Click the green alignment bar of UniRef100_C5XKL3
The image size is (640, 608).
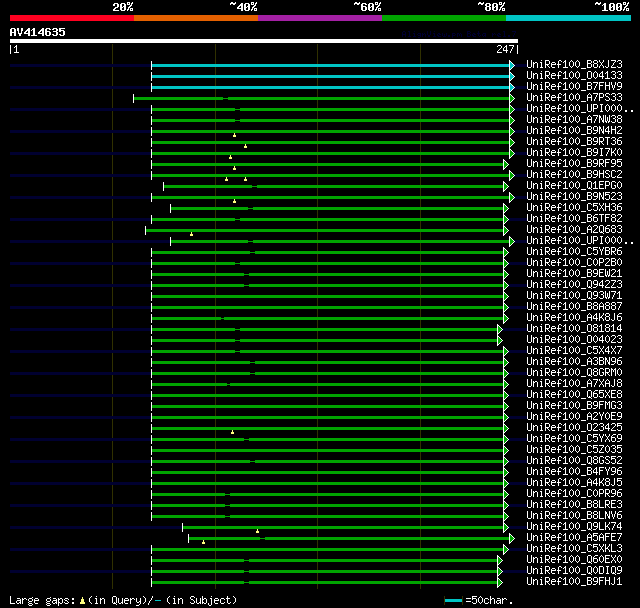pos(327,550)
